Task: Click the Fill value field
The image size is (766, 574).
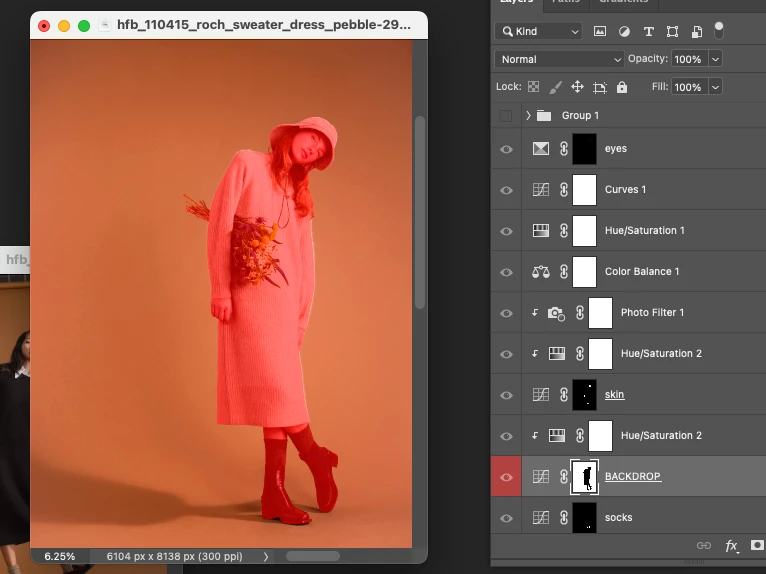Action: click(690, 87)
